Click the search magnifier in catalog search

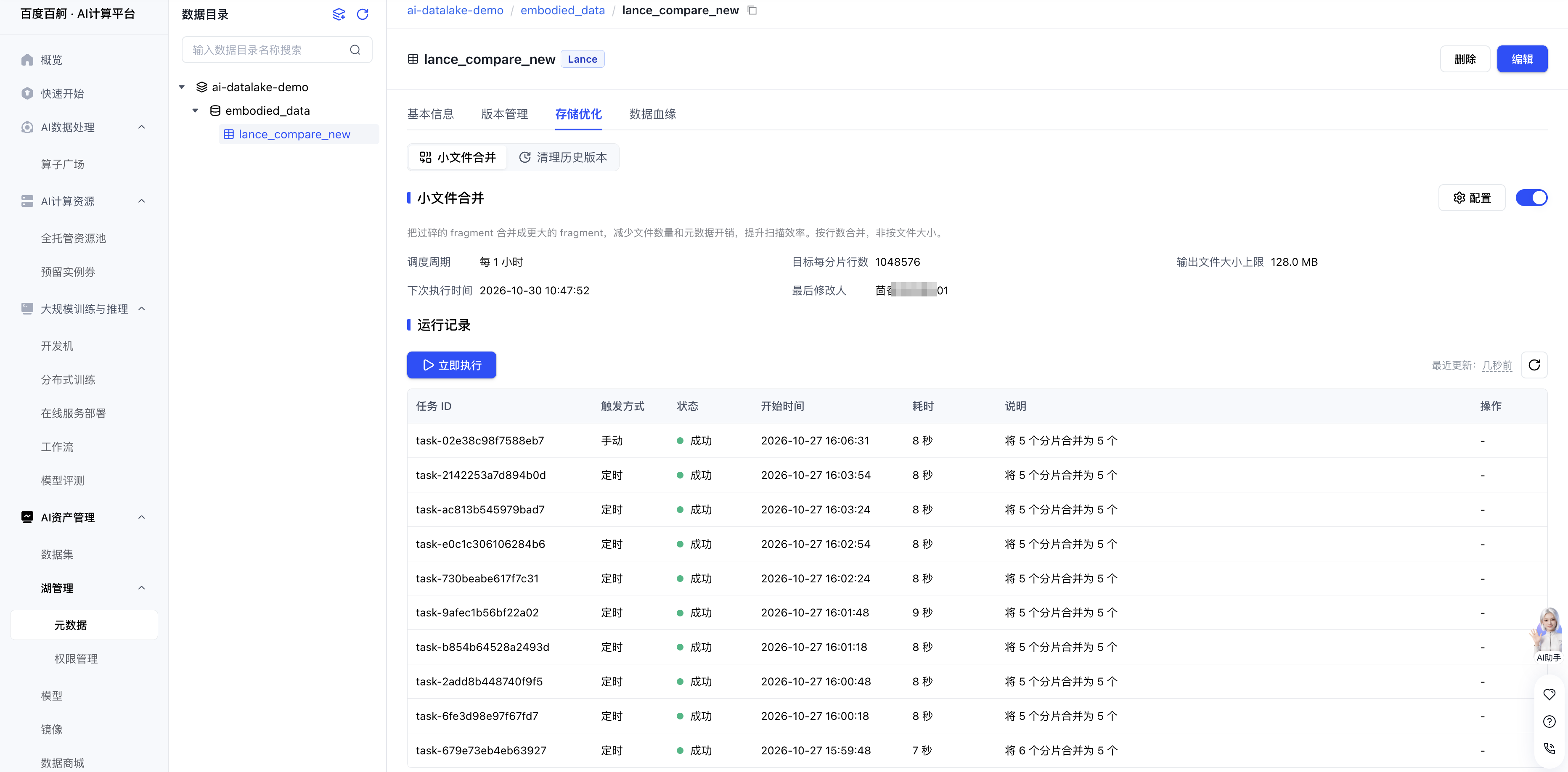point(355,50)
